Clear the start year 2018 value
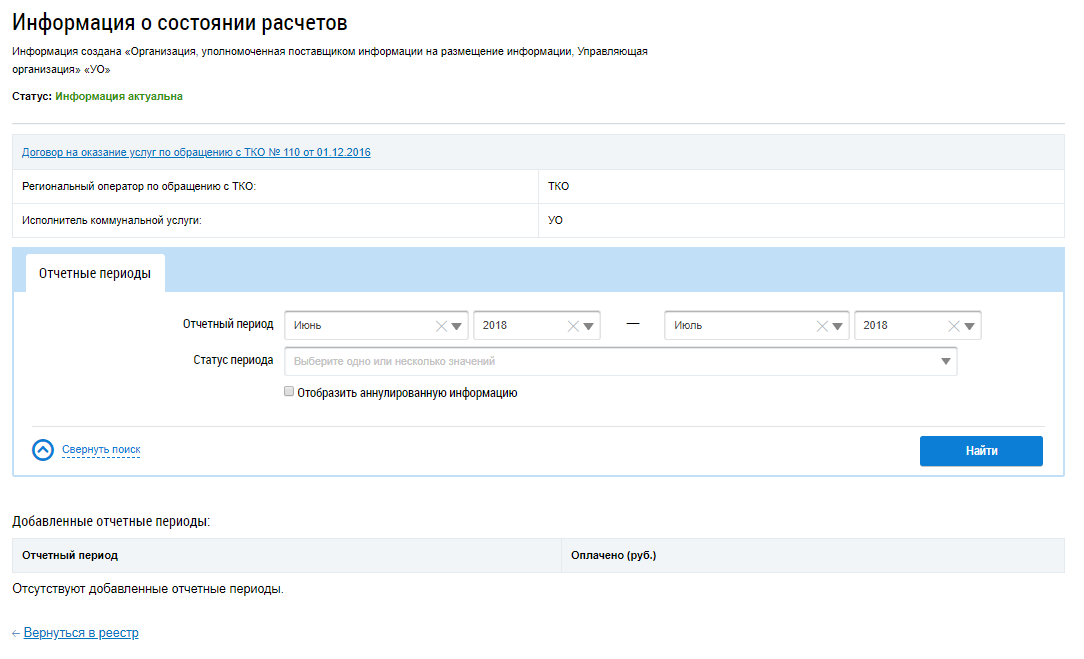Viewport: 1084px width, 659px height. pos(573,326)
